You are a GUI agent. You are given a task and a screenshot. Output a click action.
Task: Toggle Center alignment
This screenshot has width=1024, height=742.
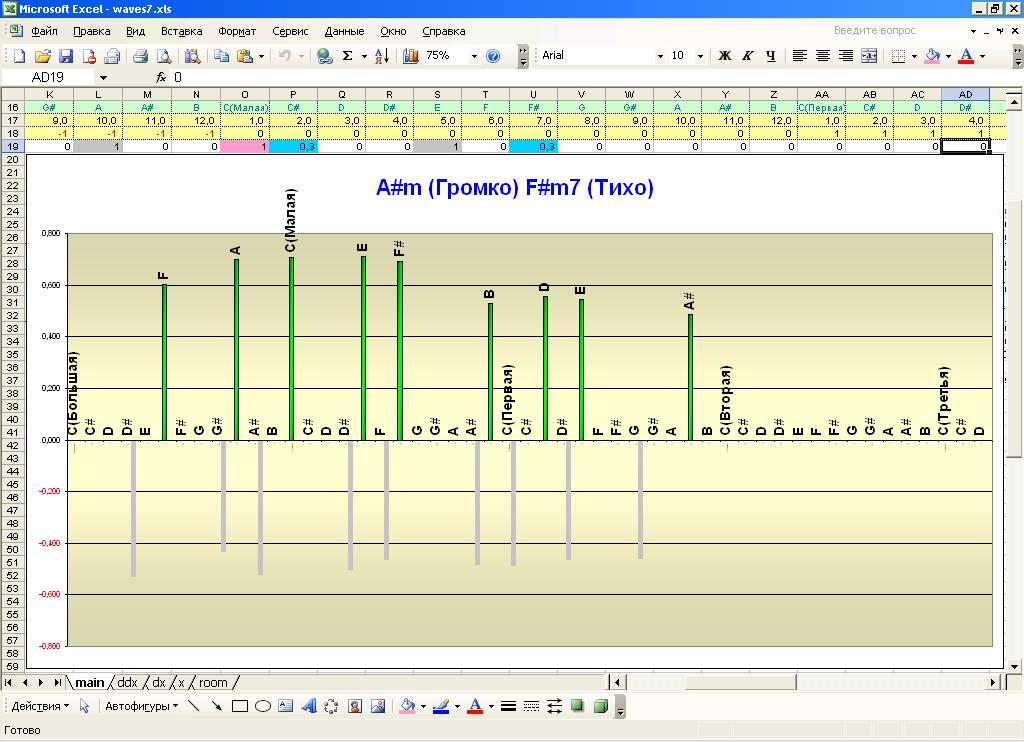(x=823, y=56)
